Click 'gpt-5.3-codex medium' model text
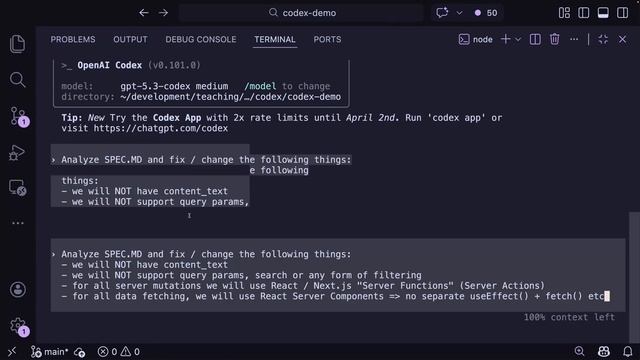The height and width of the screenshot is (360, 640). (x=174, y=86)
